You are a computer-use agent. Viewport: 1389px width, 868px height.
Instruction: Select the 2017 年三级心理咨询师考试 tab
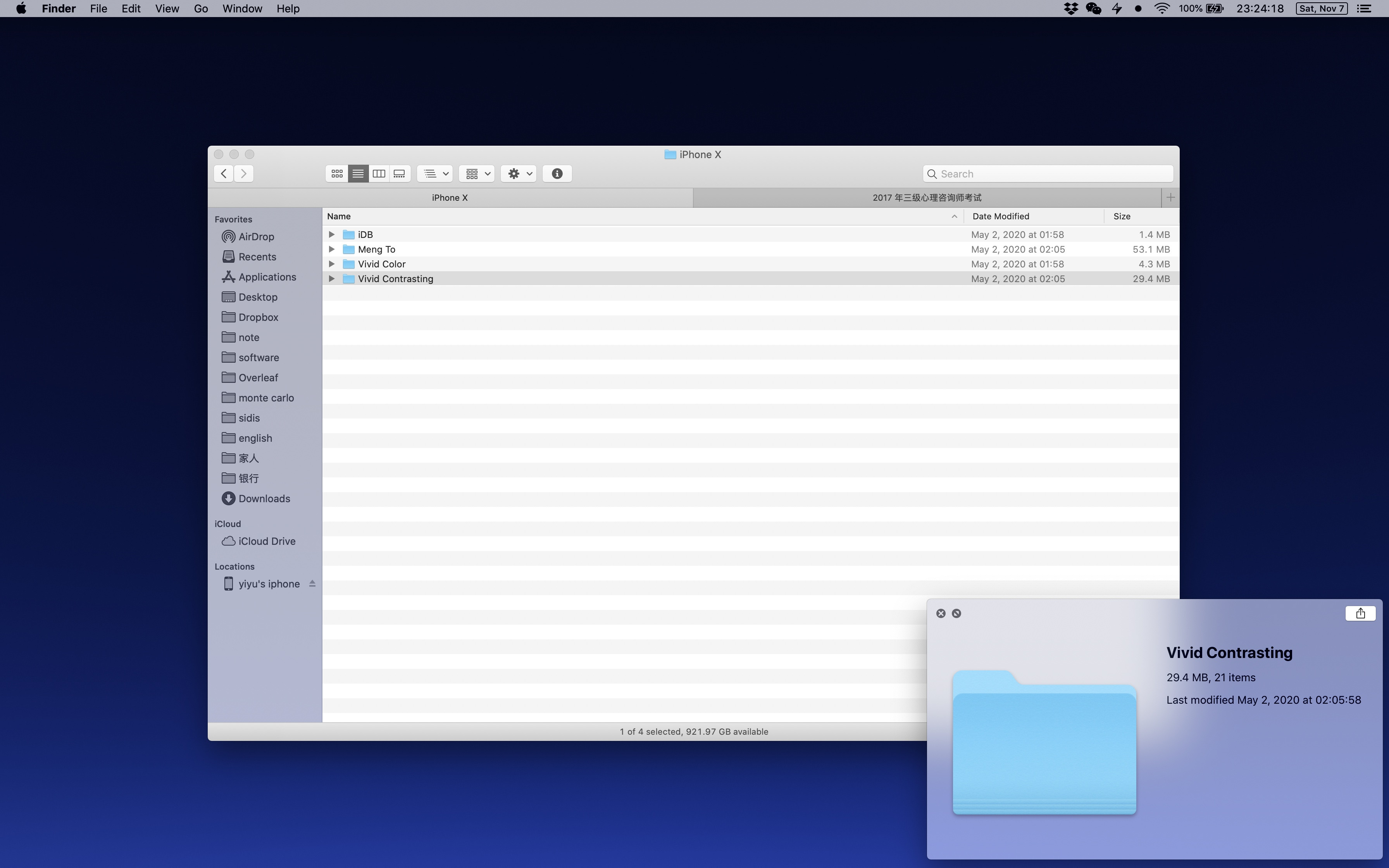tap(927, 198)
